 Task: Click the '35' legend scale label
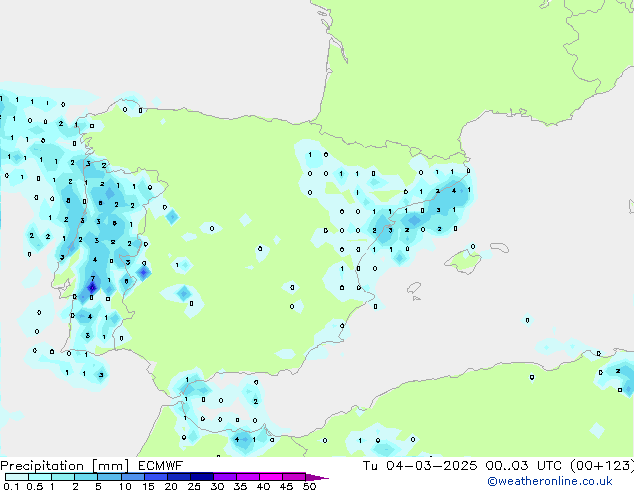tap(240, 486)
